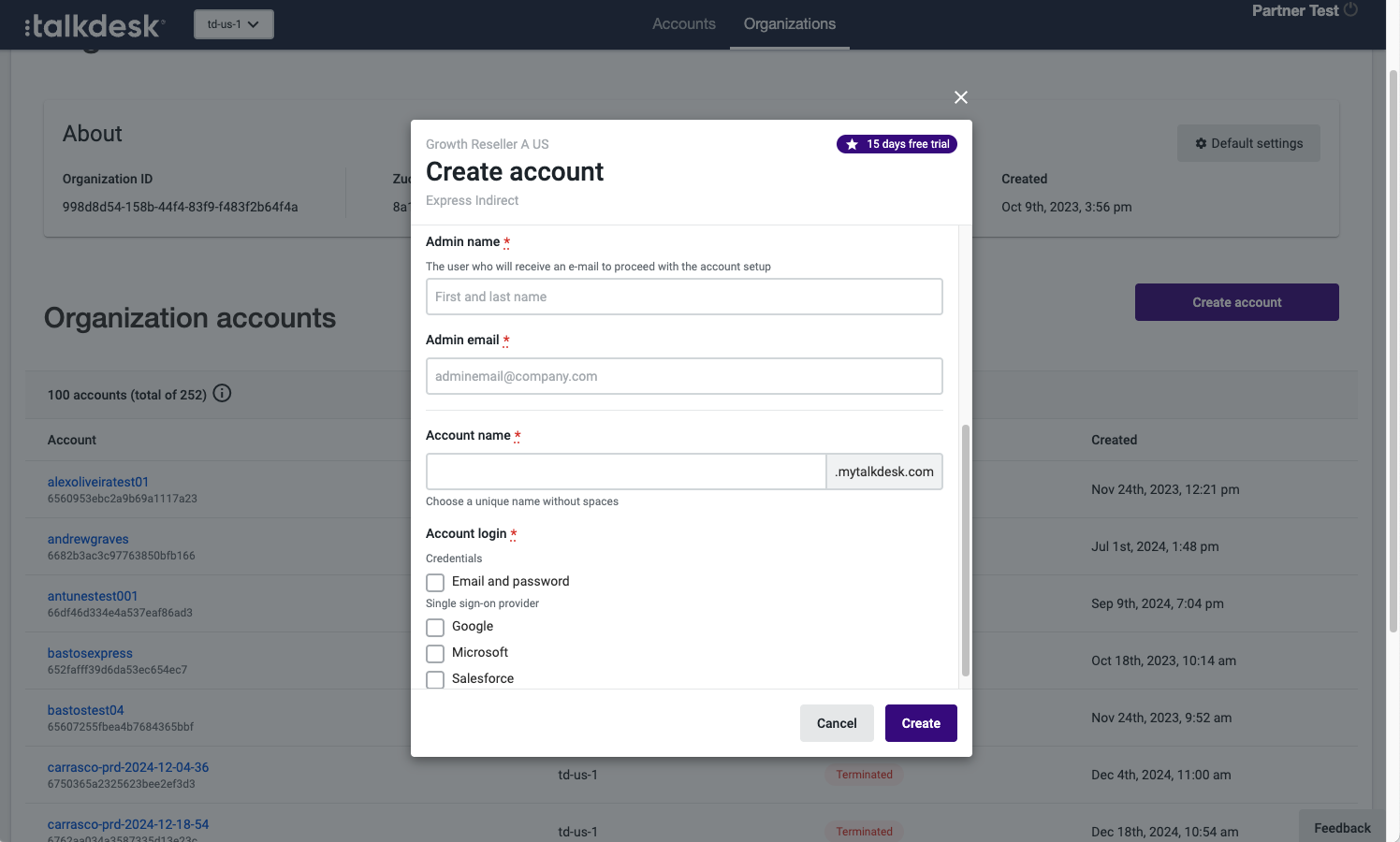Switch to the Accounts tab
The image size is (1400, 842).
pyautogui.click(x=684, y=24)
